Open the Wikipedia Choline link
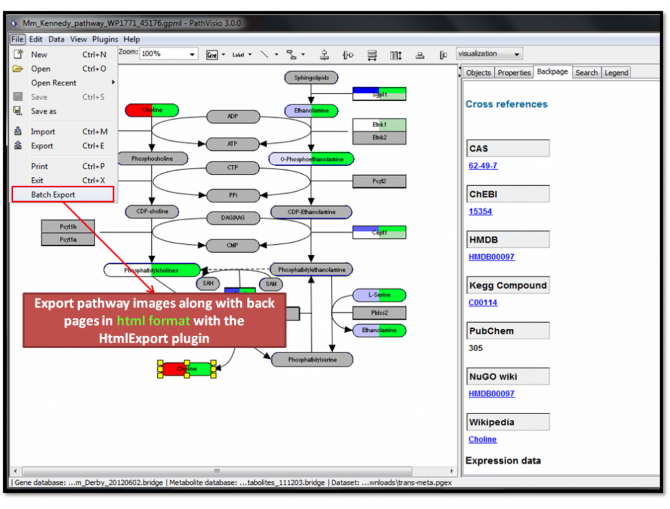Viewport: 670px width, 509px height. pyautogui.click(x=483, y=439)
